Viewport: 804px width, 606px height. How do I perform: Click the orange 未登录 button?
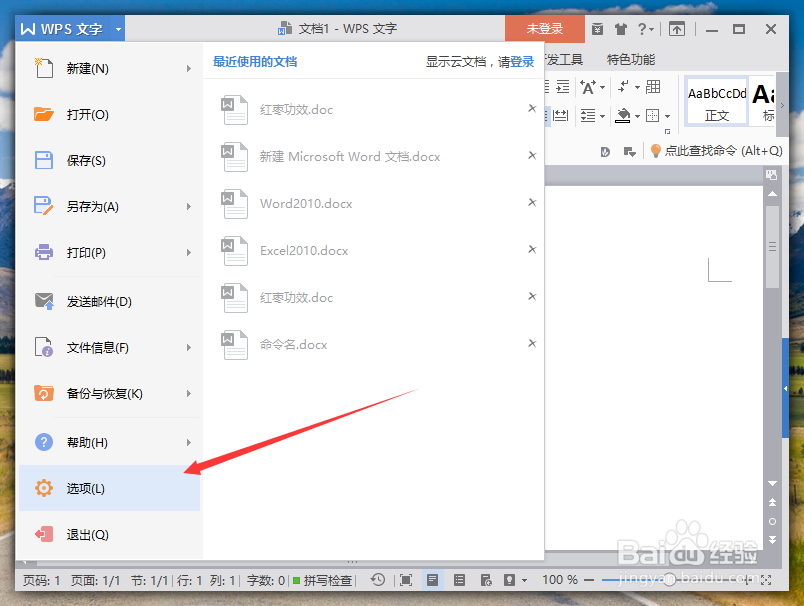(545, 29)
